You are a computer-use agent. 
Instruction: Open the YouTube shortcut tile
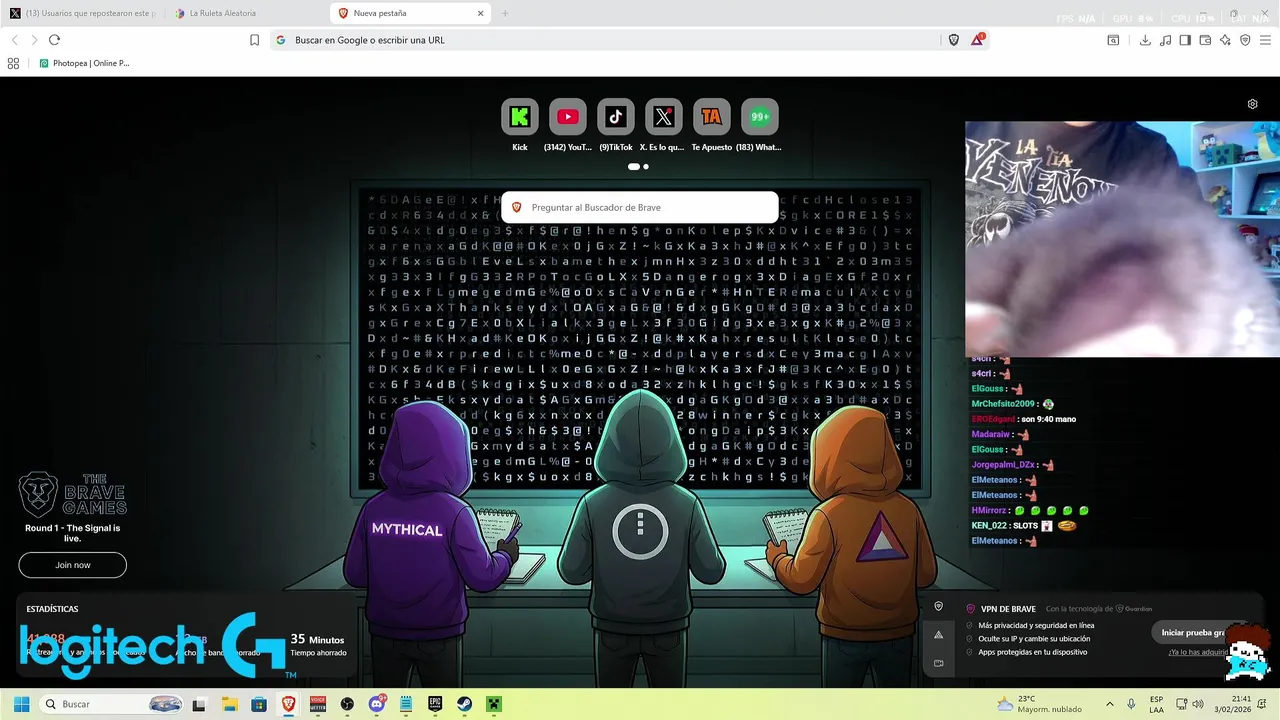(x=567, y=116)
